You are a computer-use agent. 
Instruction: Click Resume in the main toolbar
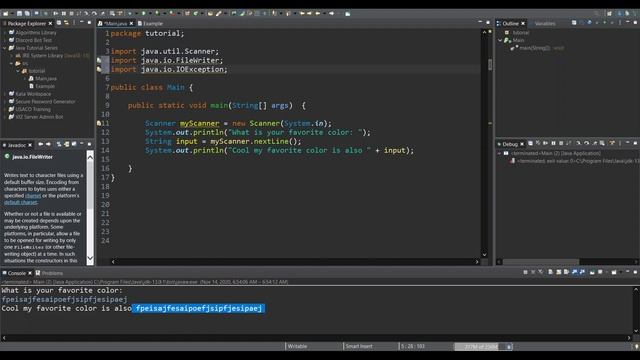[56, 13]
